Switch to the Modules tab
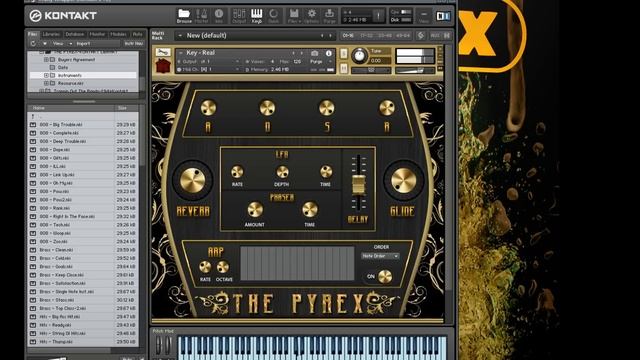 pyautogui.click(x=119, y=34)
